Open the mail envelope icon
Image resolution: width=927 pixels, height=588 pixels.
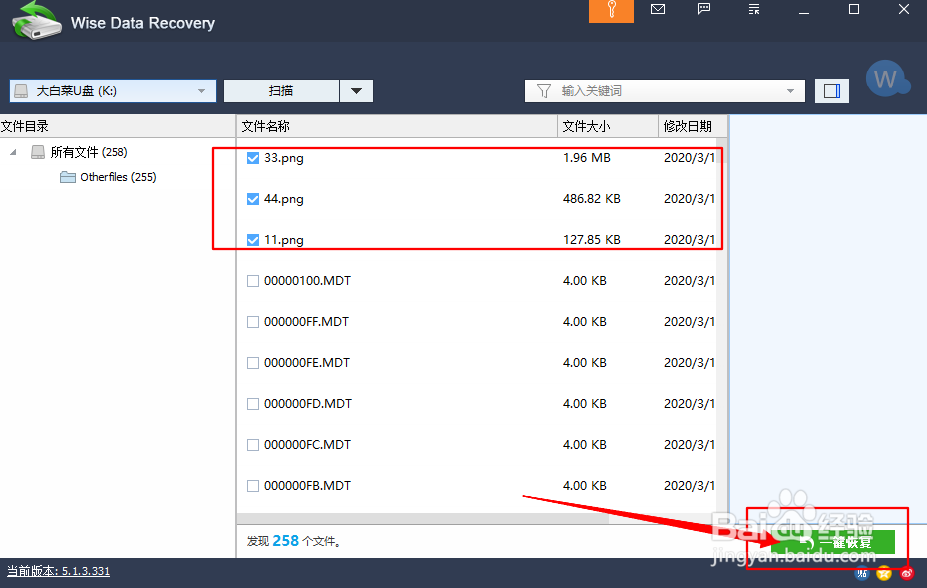(658, 9)
